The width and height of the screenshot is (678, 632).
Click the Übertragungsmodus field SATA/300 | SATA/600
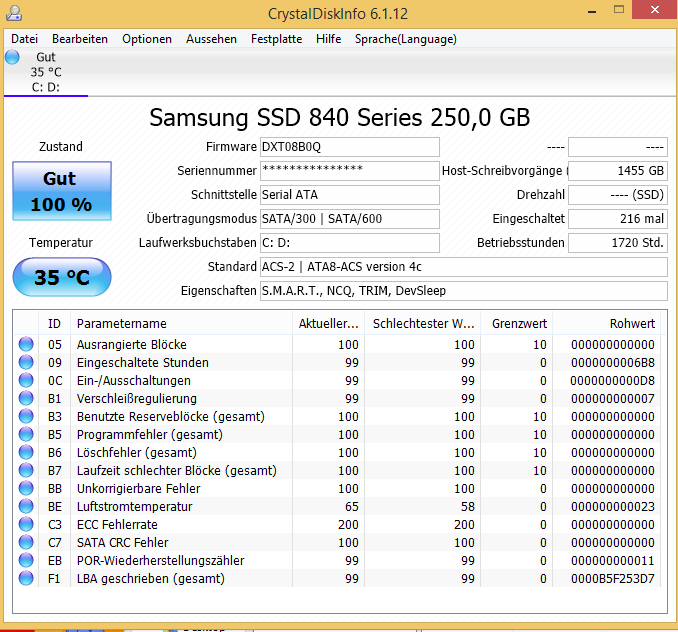pos(350,219)
